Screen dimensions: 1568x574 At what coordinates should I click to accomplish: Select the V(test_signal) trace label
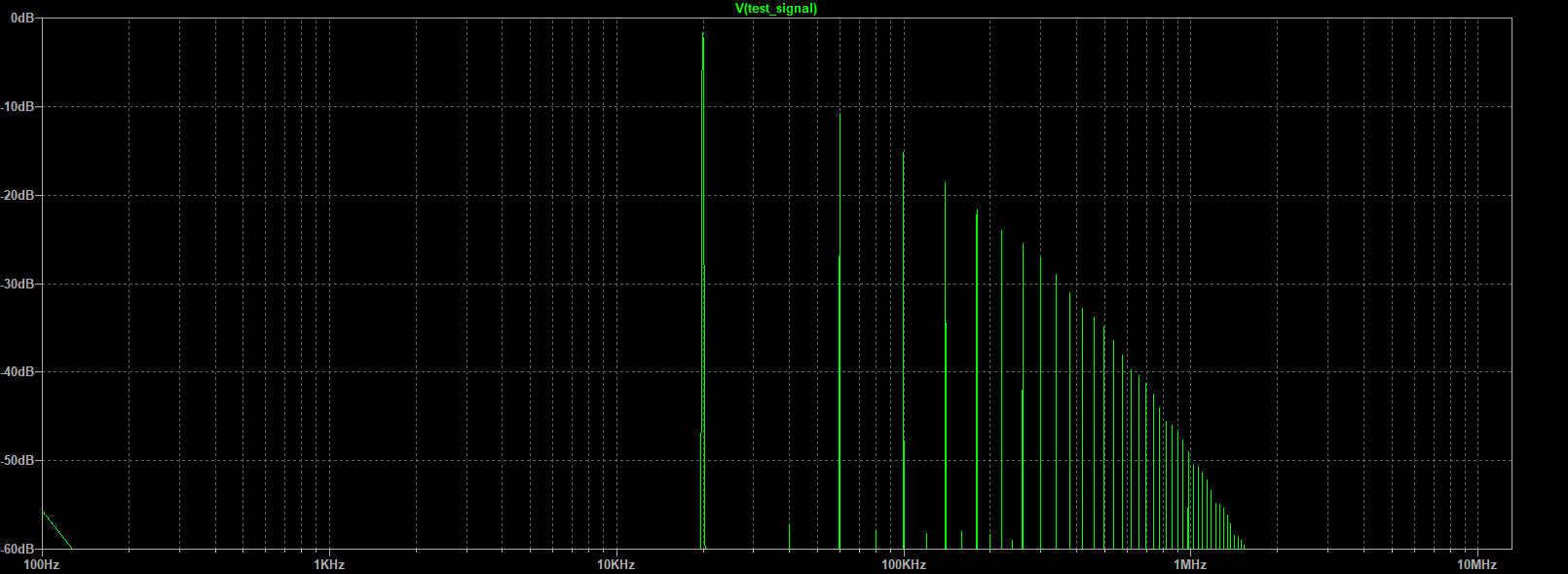point(776,9)
